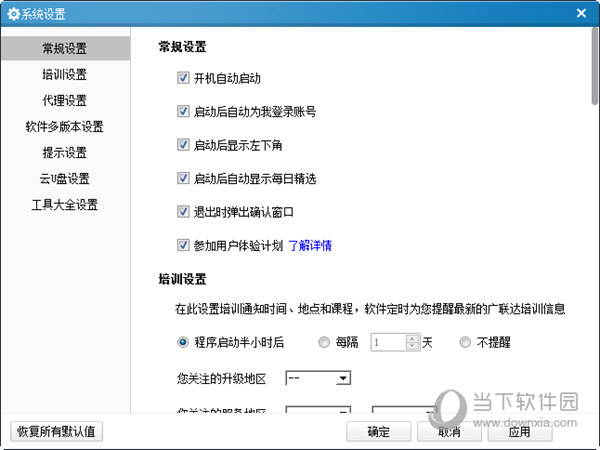600x450 pixels.
Task: Uncheck the 参加用户体验计划 checkbox
Action: point(183,245)
